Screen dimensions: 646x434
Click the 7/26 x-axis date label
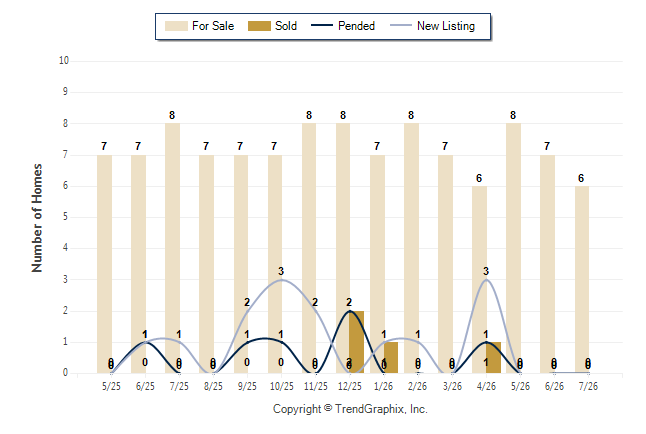pos(588,386)
